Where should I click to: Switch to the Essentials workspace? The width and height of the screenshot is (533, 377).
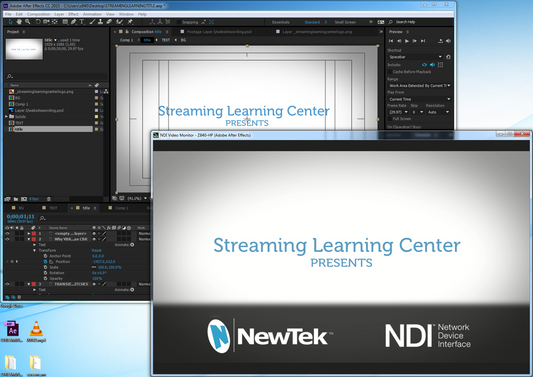click(x=280, y=22)
